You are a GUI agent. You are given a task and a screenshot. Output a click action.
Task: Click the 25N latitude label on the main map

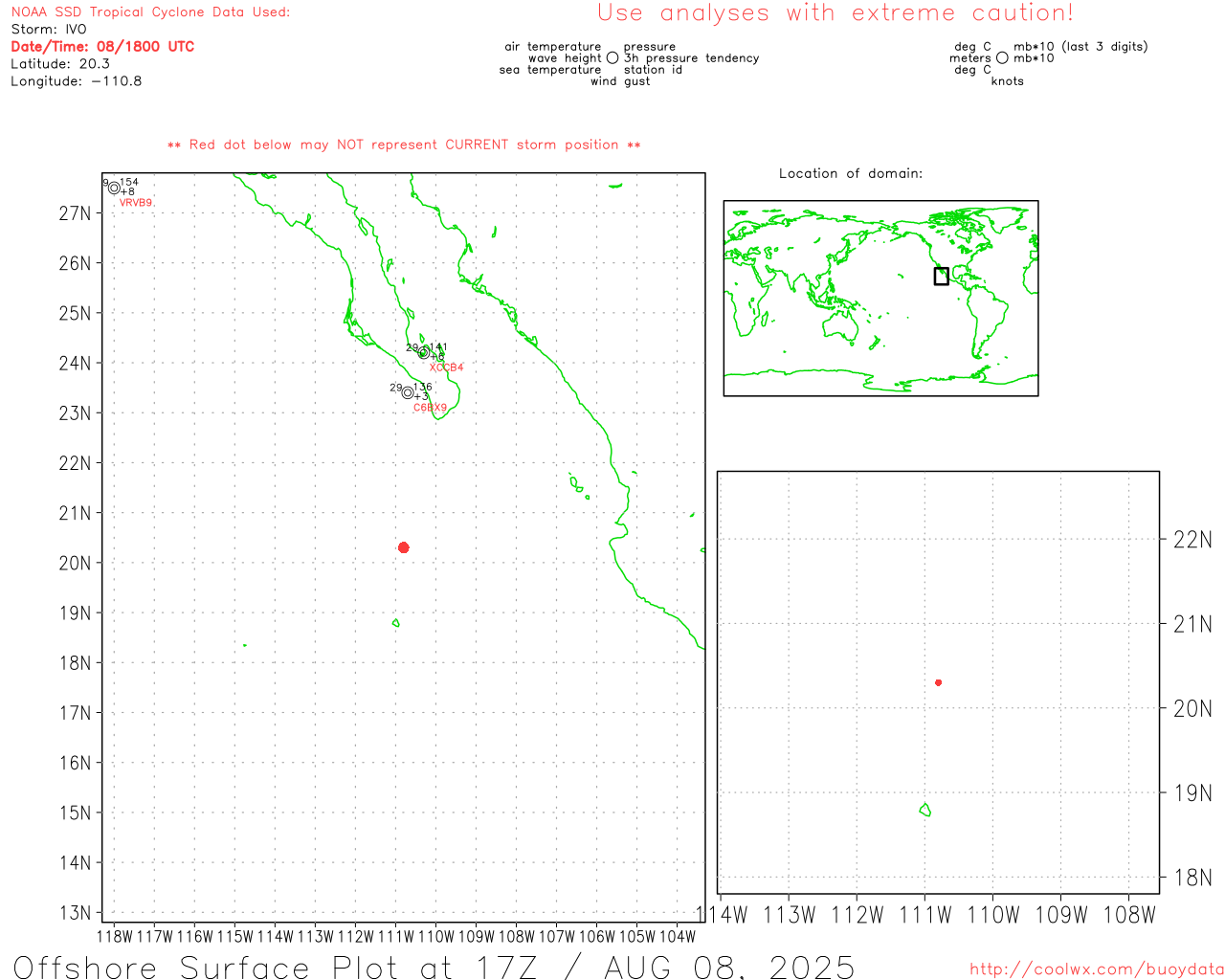76,313
